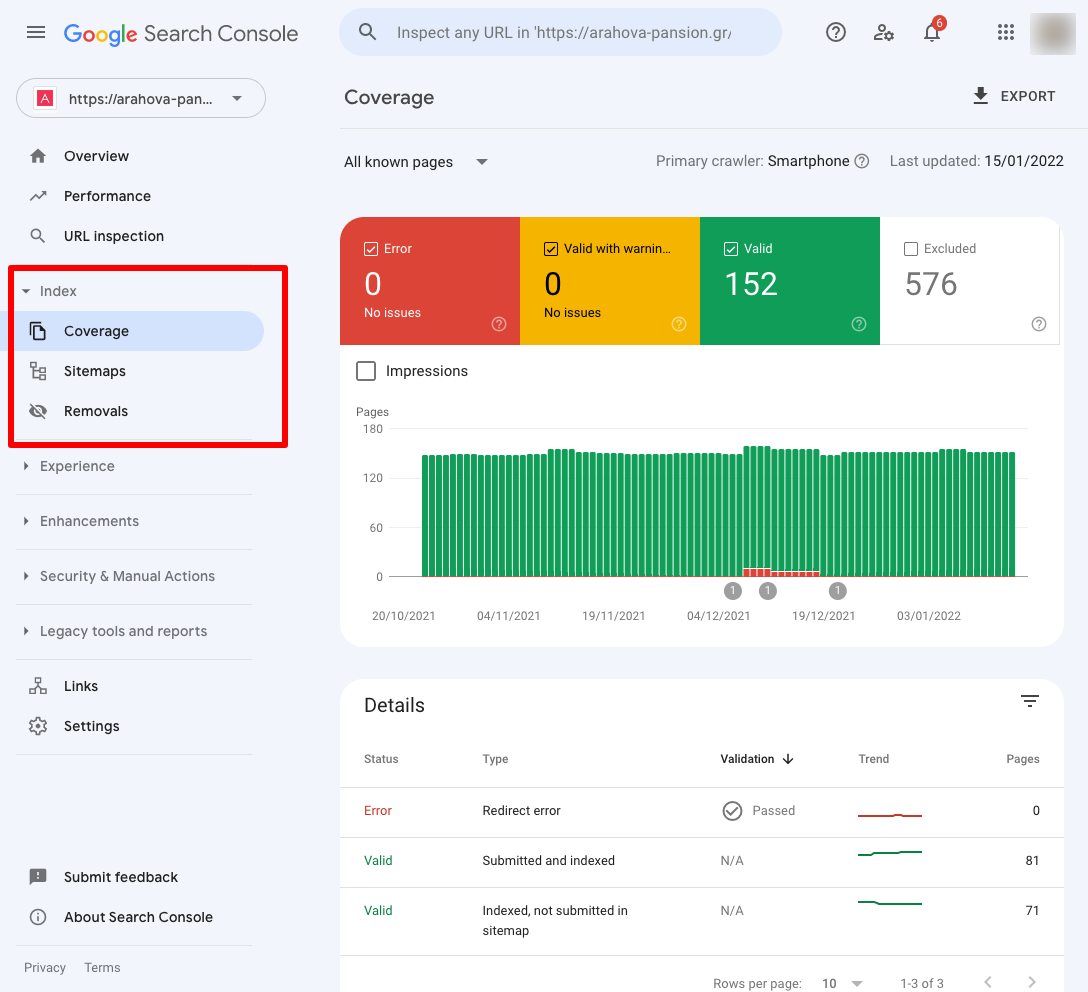Uncheck the Valid checkbox
1088x992 pixels.
click(731, 249)
